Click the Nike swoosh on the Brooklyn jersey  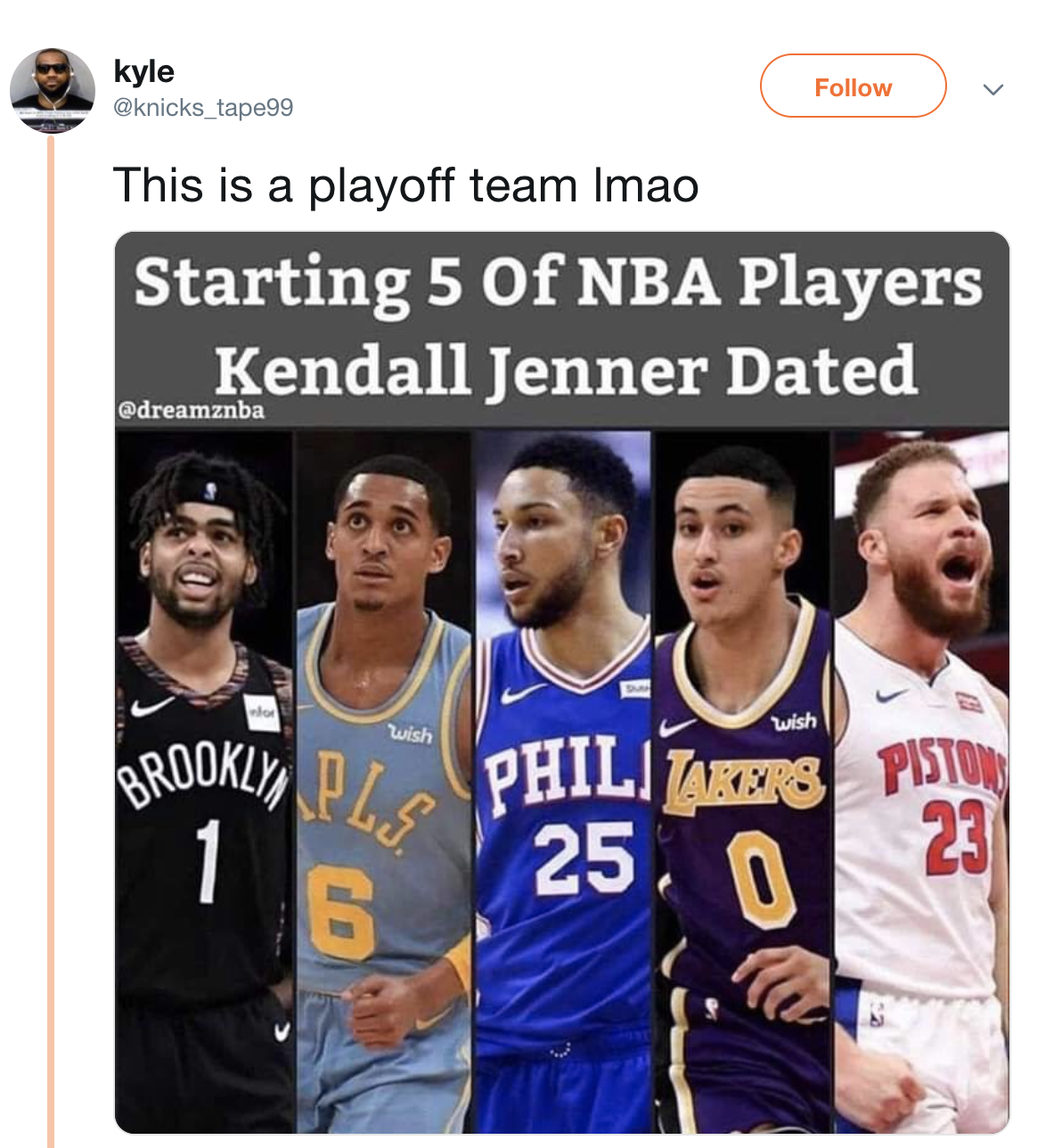pos(151,707)
